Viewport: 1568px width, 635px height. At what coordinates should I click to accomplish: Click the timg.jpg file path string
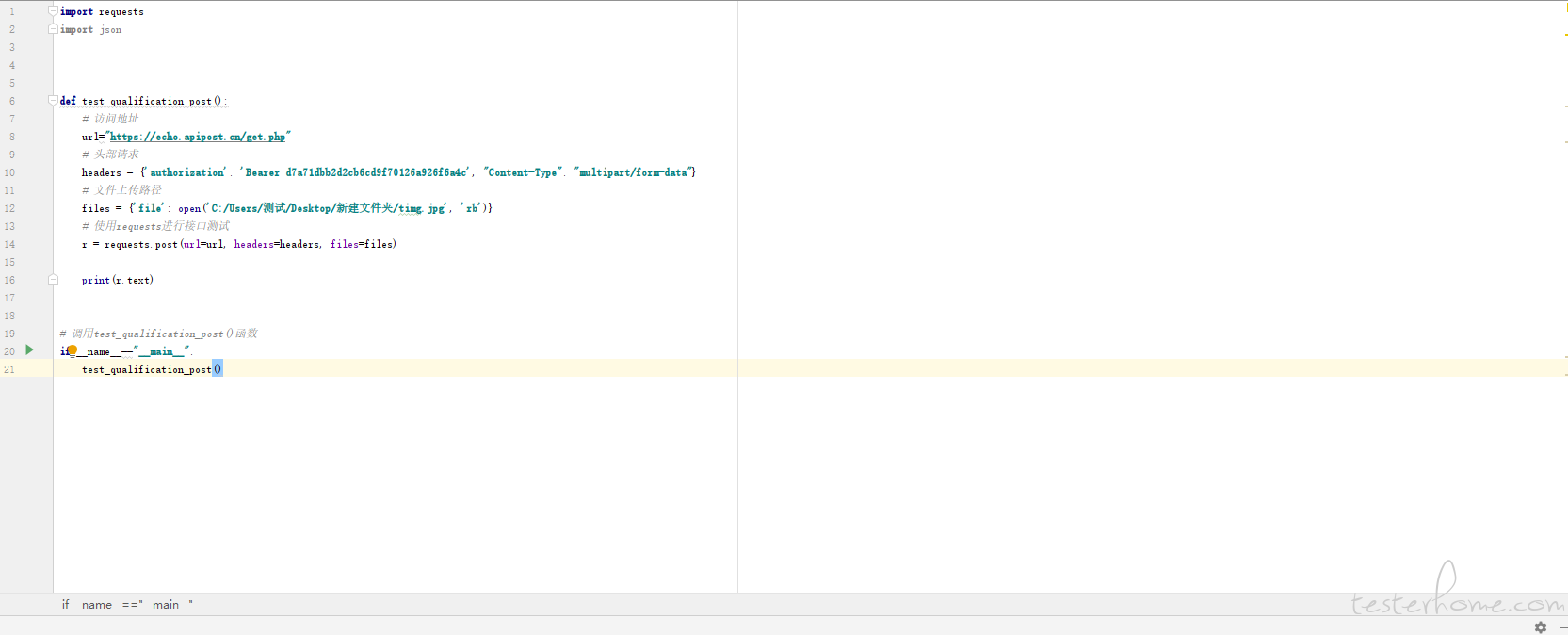pos(328,208)
